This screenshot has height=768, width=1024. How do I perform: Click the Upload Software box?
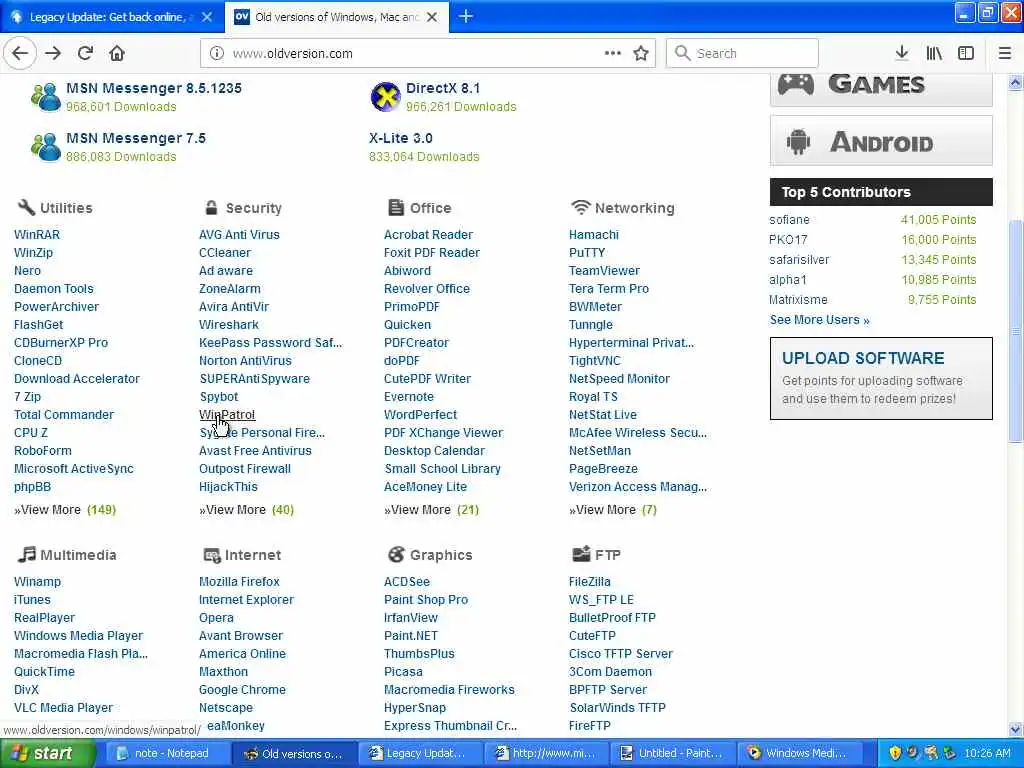click(x=881, y=378)
